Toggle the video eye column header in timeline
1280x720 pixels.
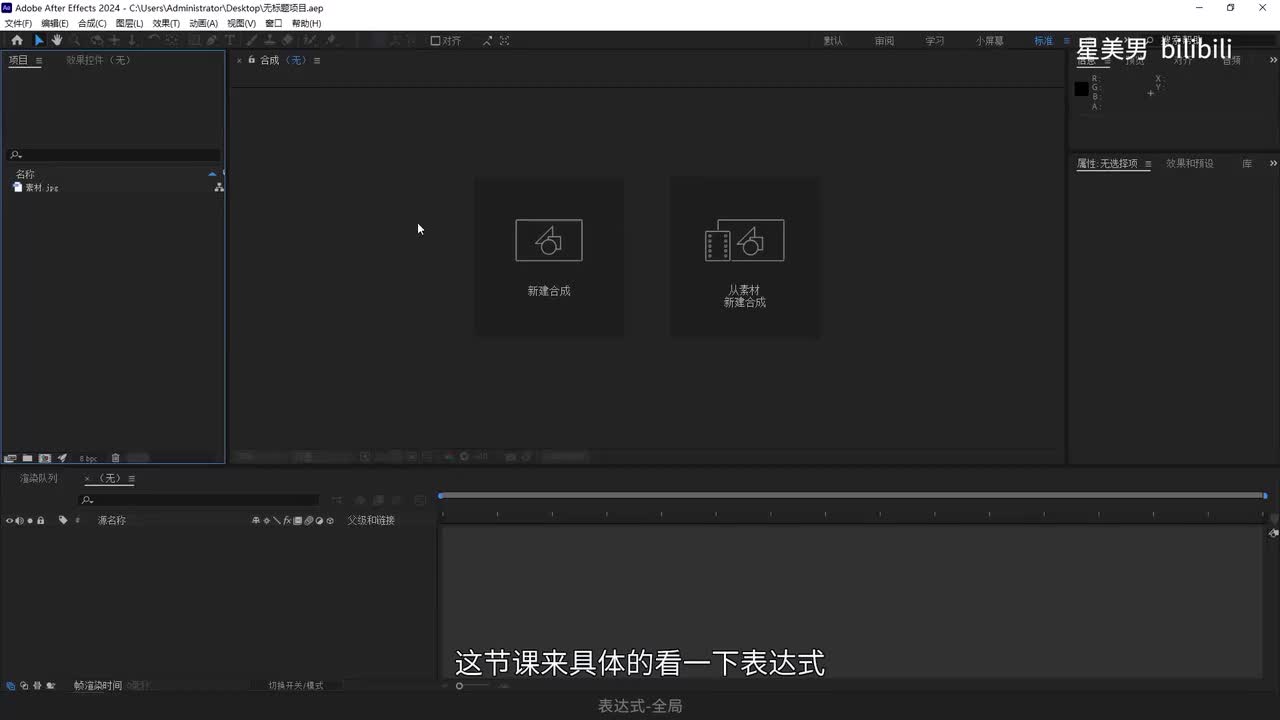[9, 521]
